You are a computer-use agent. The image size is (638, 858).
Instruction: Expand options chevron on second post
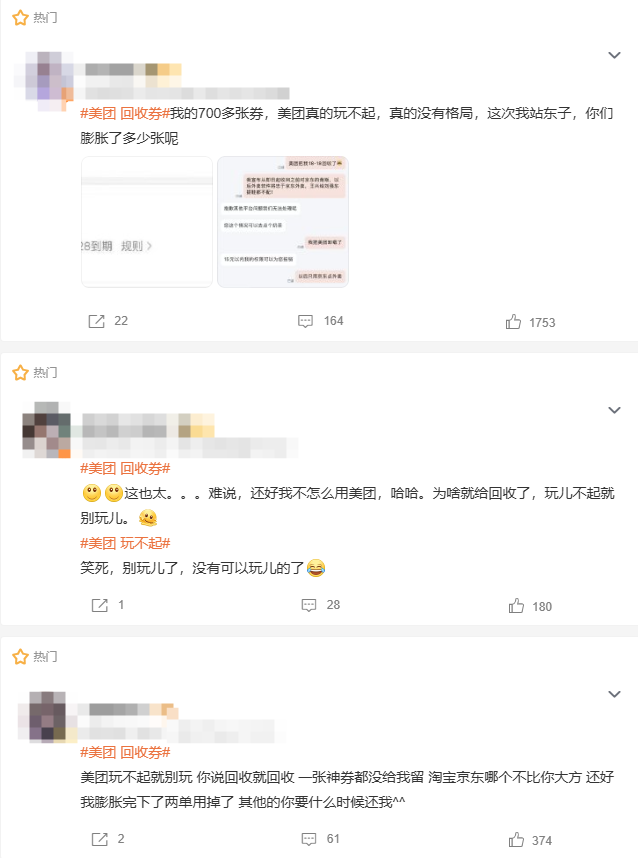click(614, 410)
